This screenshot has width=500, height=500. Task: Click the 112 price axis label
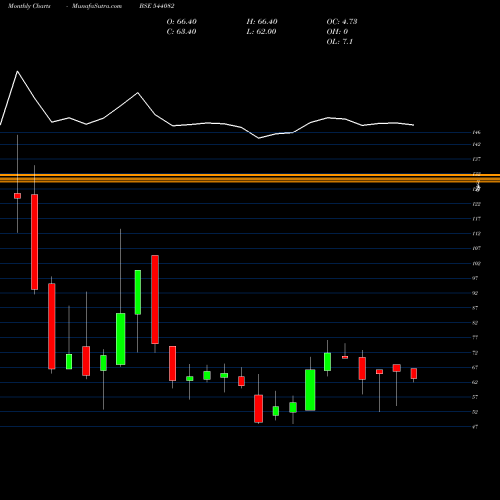click(476, 233)
